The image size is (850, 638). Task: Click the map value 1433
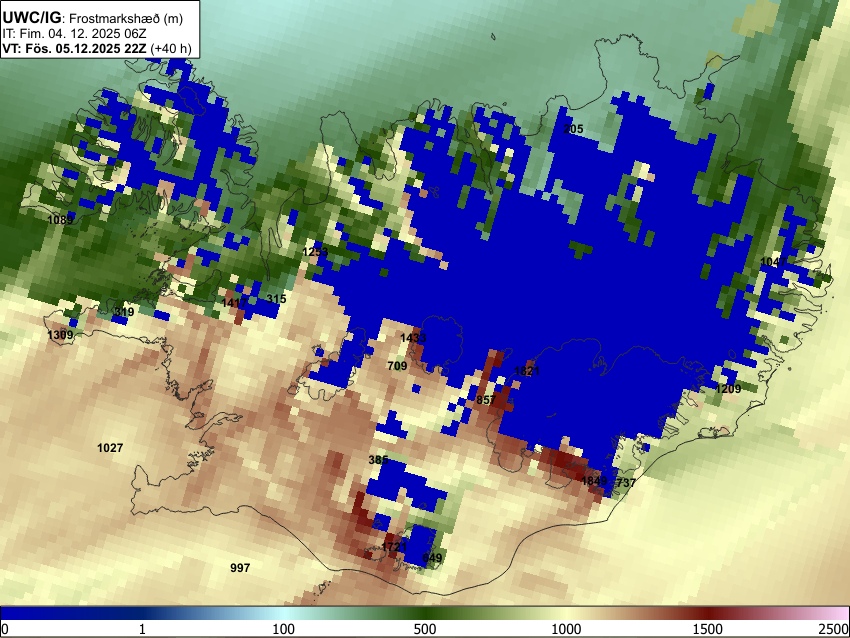coord(413,338)
